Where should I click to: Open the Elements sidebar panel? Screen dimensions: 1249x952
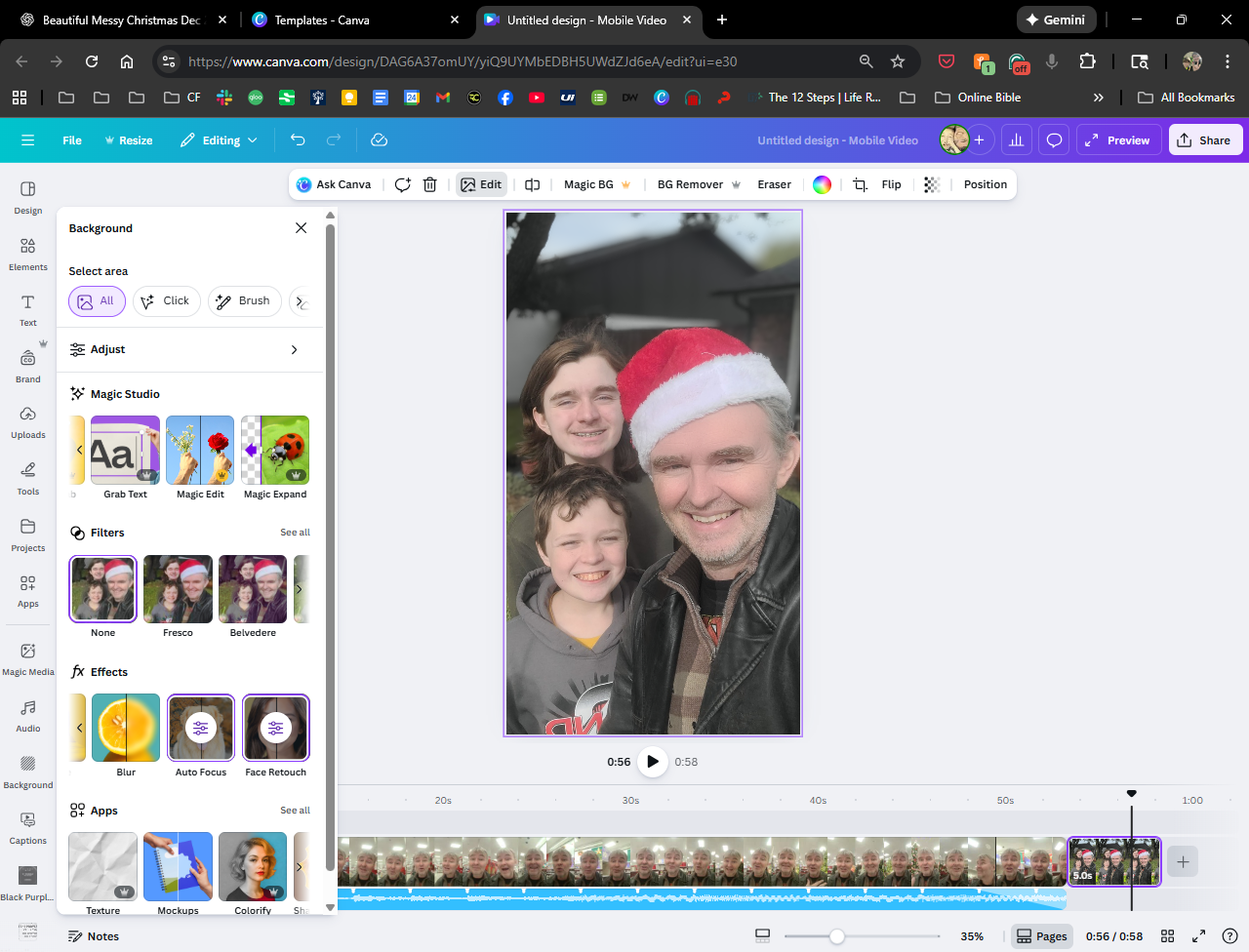(28, 253)
